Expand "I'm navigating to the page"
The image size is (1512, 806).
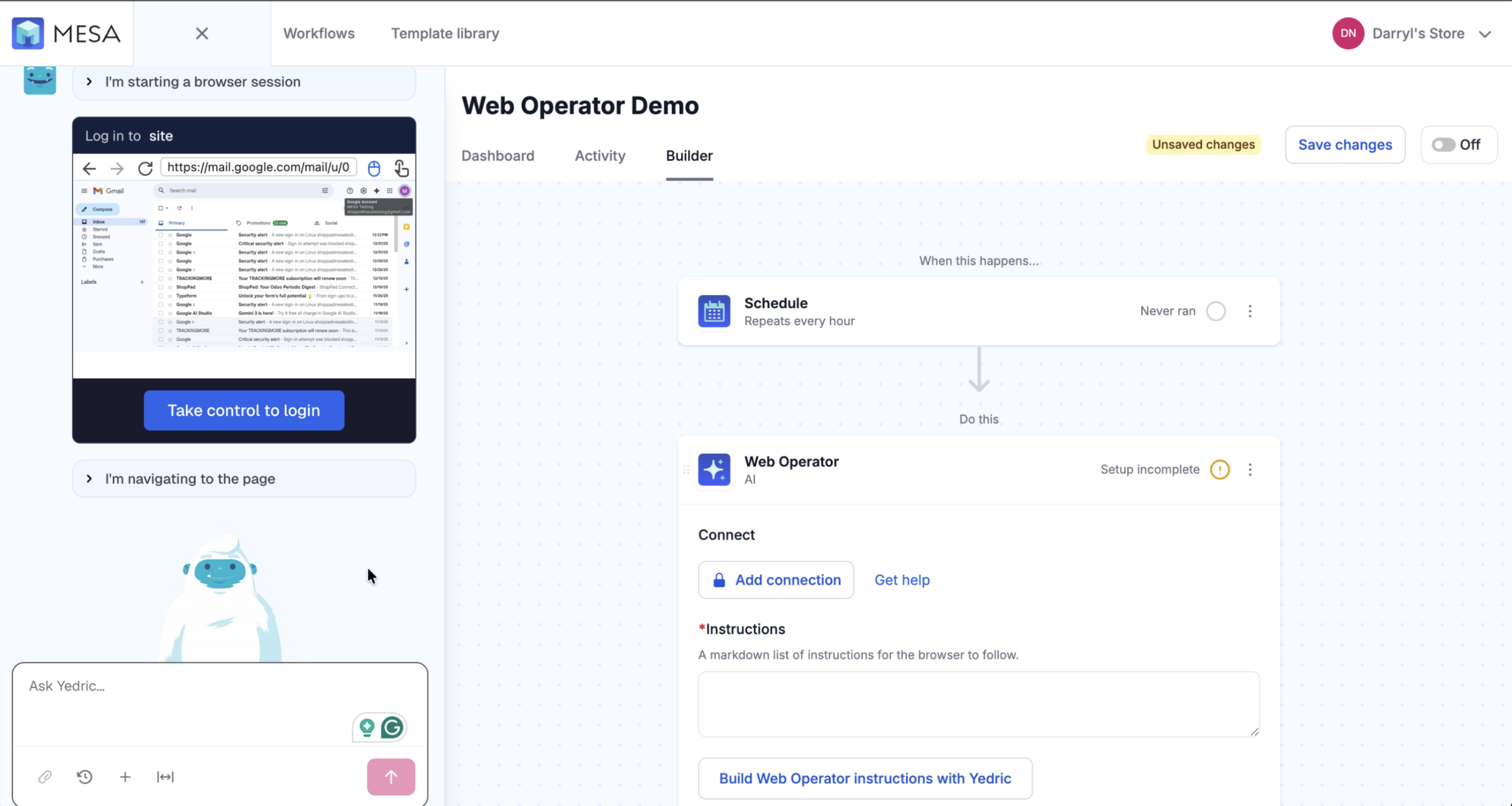[x=244, y=478]
